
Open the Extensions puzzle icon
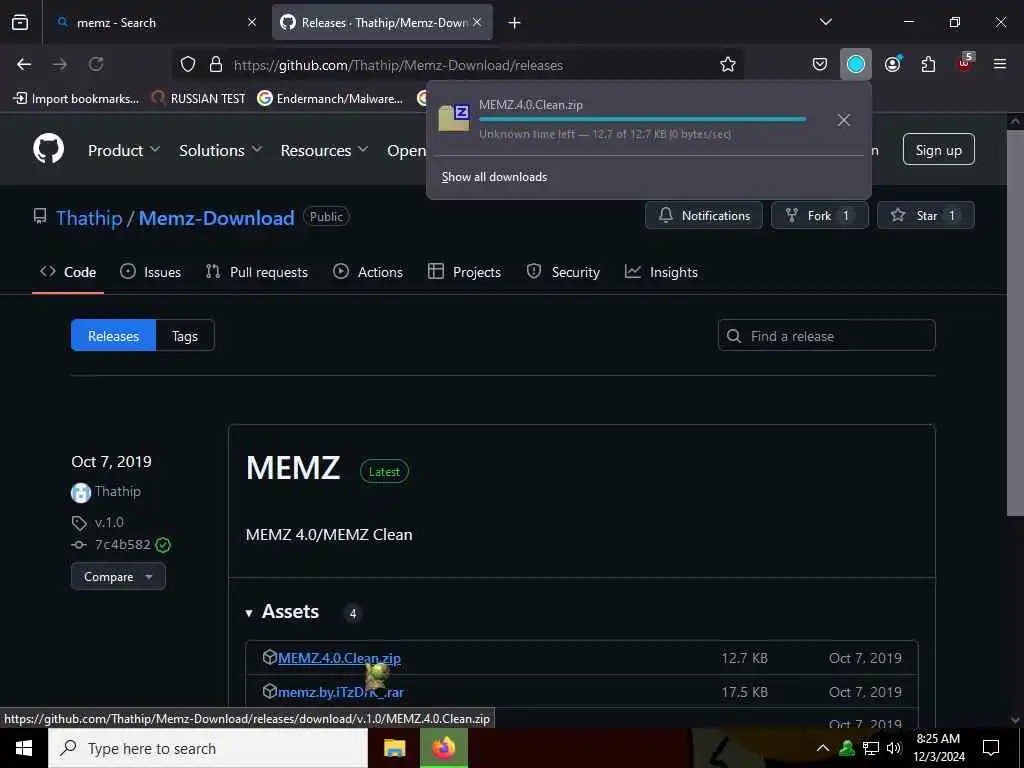pyautogui.click(x=928, y=64)
